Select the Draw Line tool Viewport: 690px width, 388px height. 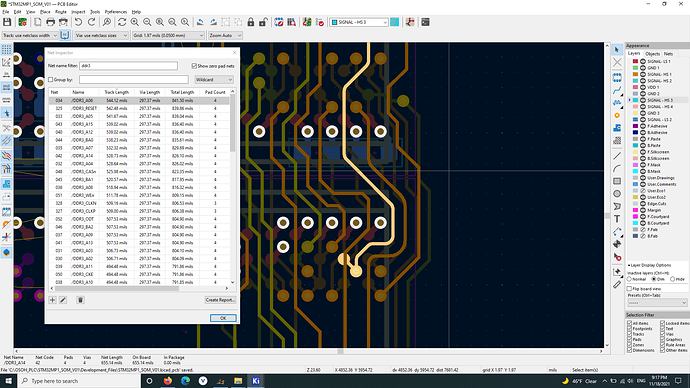(617, 156)
